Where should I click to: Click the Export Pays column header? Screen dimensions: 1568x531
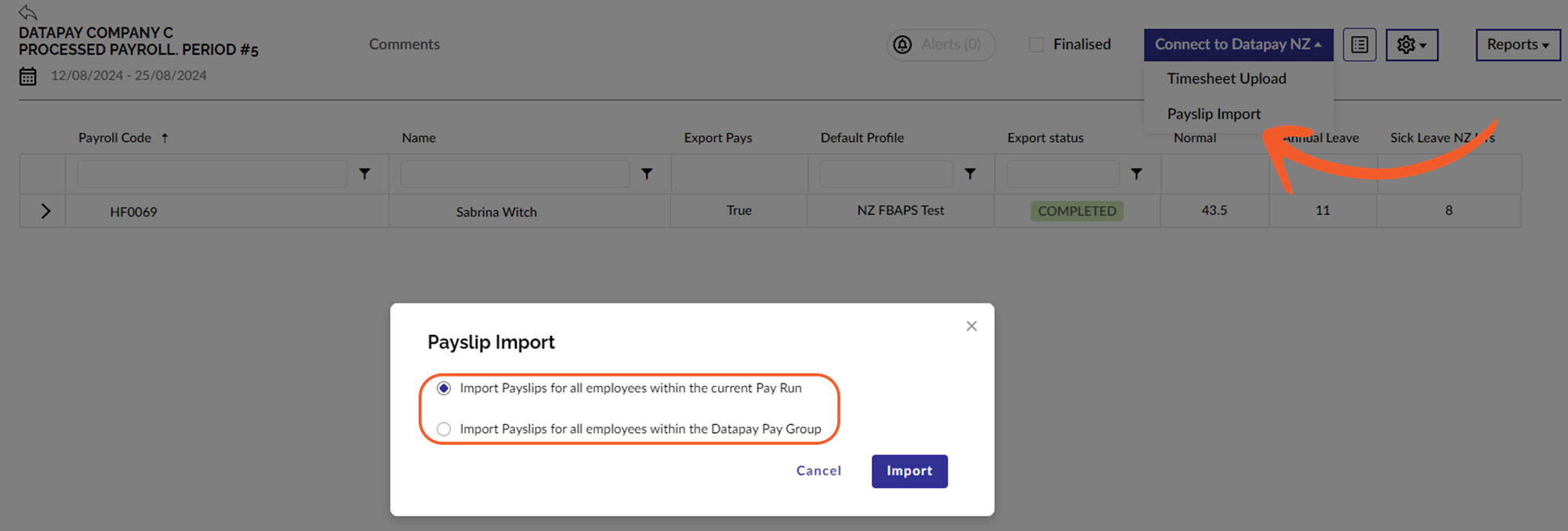pos(718,138)
